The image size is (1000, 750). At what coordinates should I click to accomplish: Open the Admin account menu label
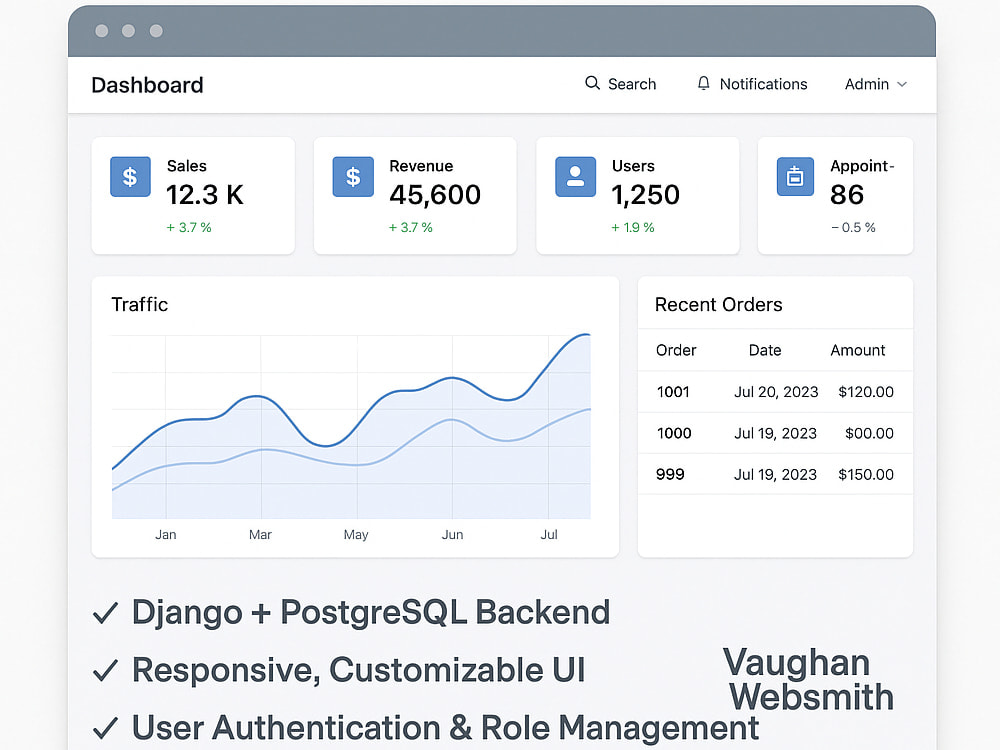tap(867, 84)
